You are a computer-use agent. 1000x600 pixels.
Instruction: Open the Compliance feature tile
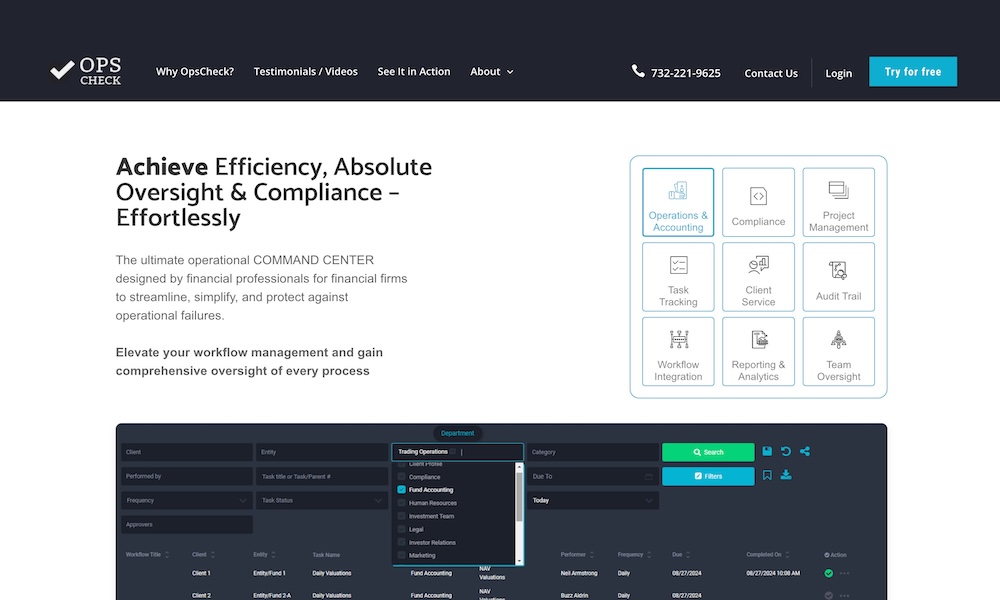tap(758, 202)
